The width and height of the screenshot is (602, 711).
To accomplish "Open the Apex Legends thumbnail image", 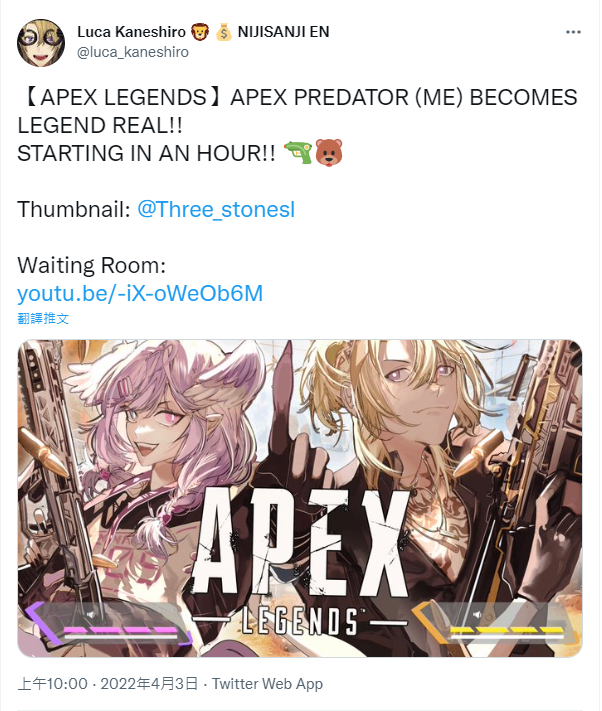I will [x=300, y=498].
